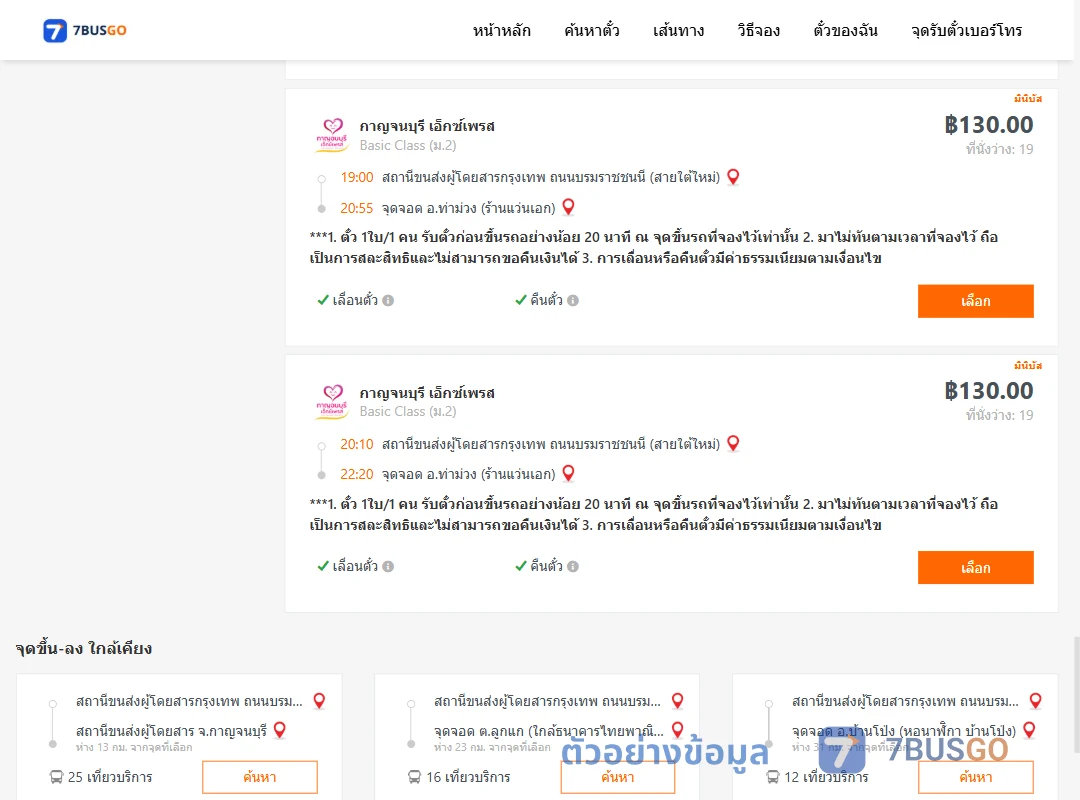The width and height of the screenshot is (1080, 800).
Task: Open map pin for 20:55 arrival stop
Action: pos(568,207)
